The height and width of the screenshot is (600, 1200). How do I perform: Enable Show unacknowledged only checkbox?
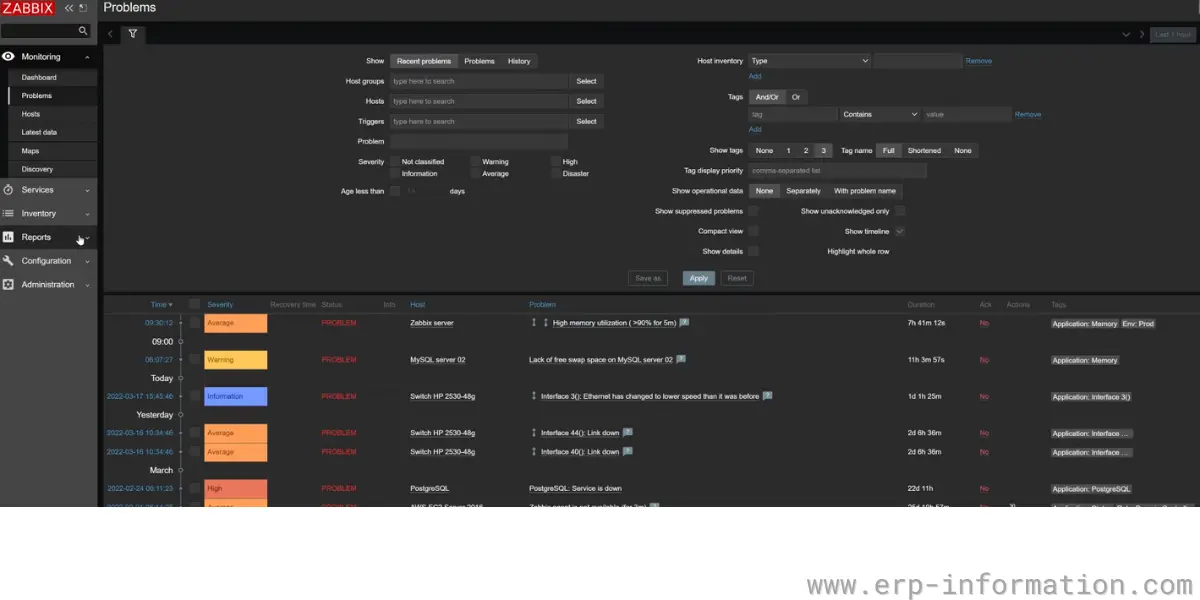click(900, 211)
